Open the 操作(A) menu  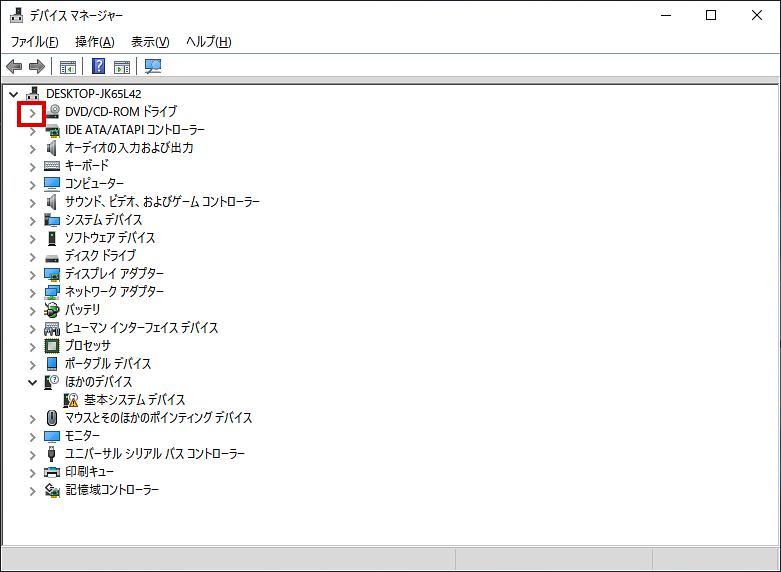tap(95, 42)
